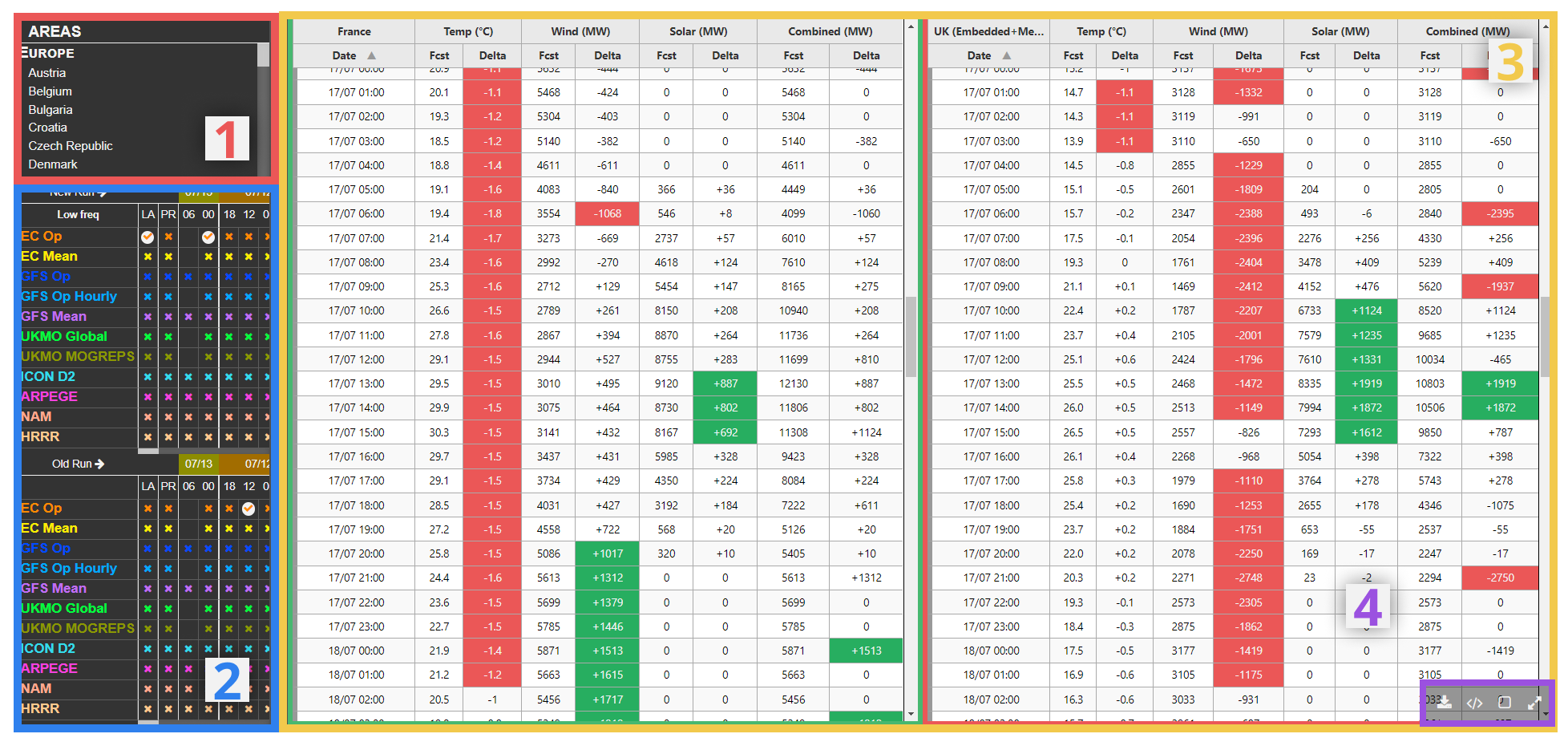The height and width of the screenshot is (742, 1568).
Task: Click France Solar (MW) column group header
Action: (698, 31)
